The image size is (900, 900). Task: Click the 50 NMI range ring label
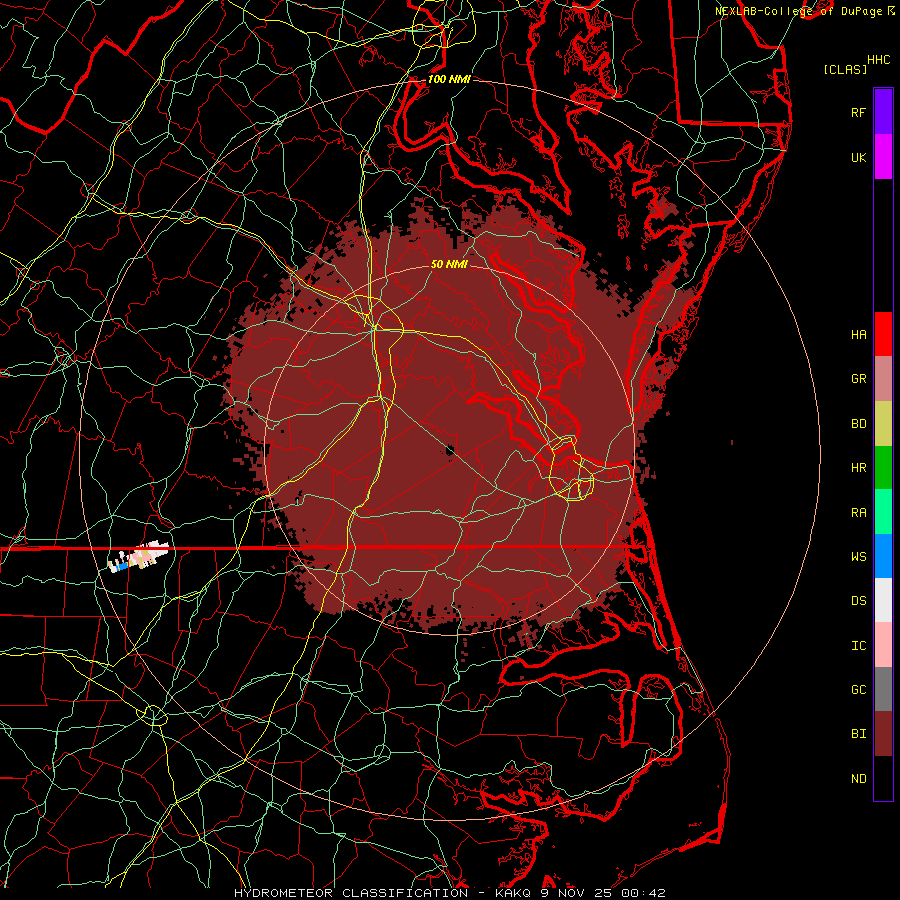point(449,264)
